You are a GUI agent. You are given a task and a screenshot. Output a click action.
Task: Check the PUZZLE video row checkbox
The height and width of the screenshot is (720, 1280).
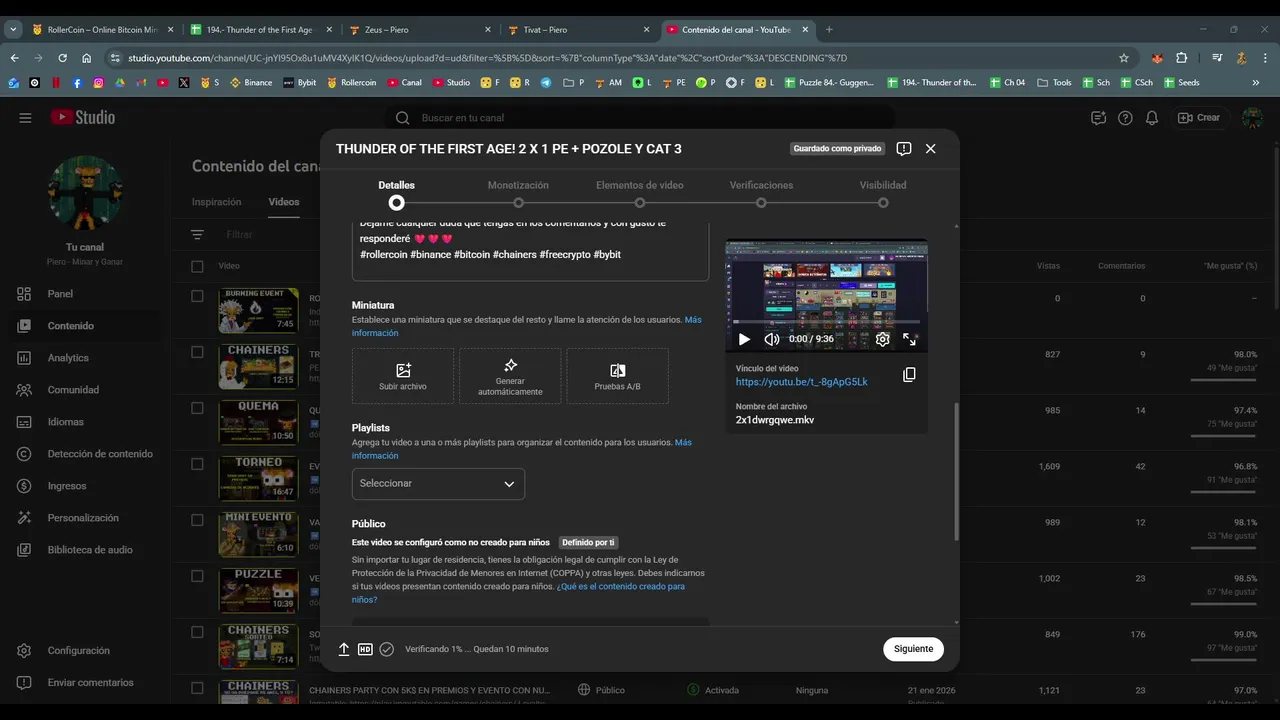click(197, 576)
